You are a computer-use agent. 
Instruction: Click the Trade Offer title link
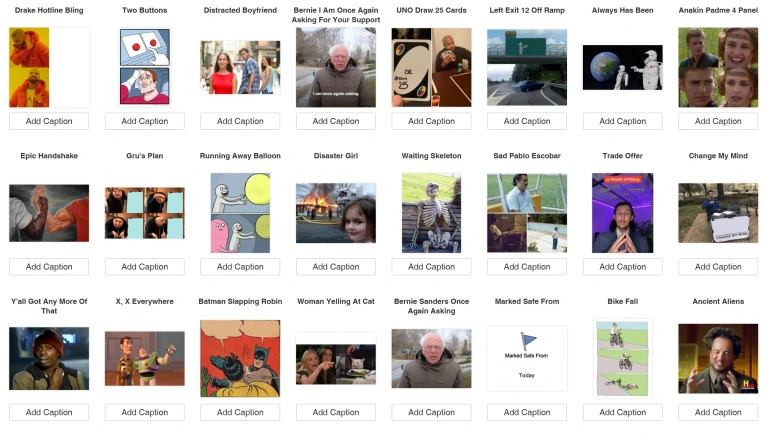[x=623, y=155]
